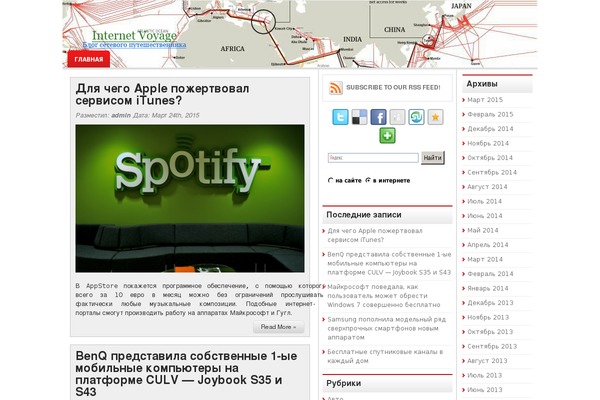
Task: Open the Январь 2014 archive
Action: click(488, 289)
